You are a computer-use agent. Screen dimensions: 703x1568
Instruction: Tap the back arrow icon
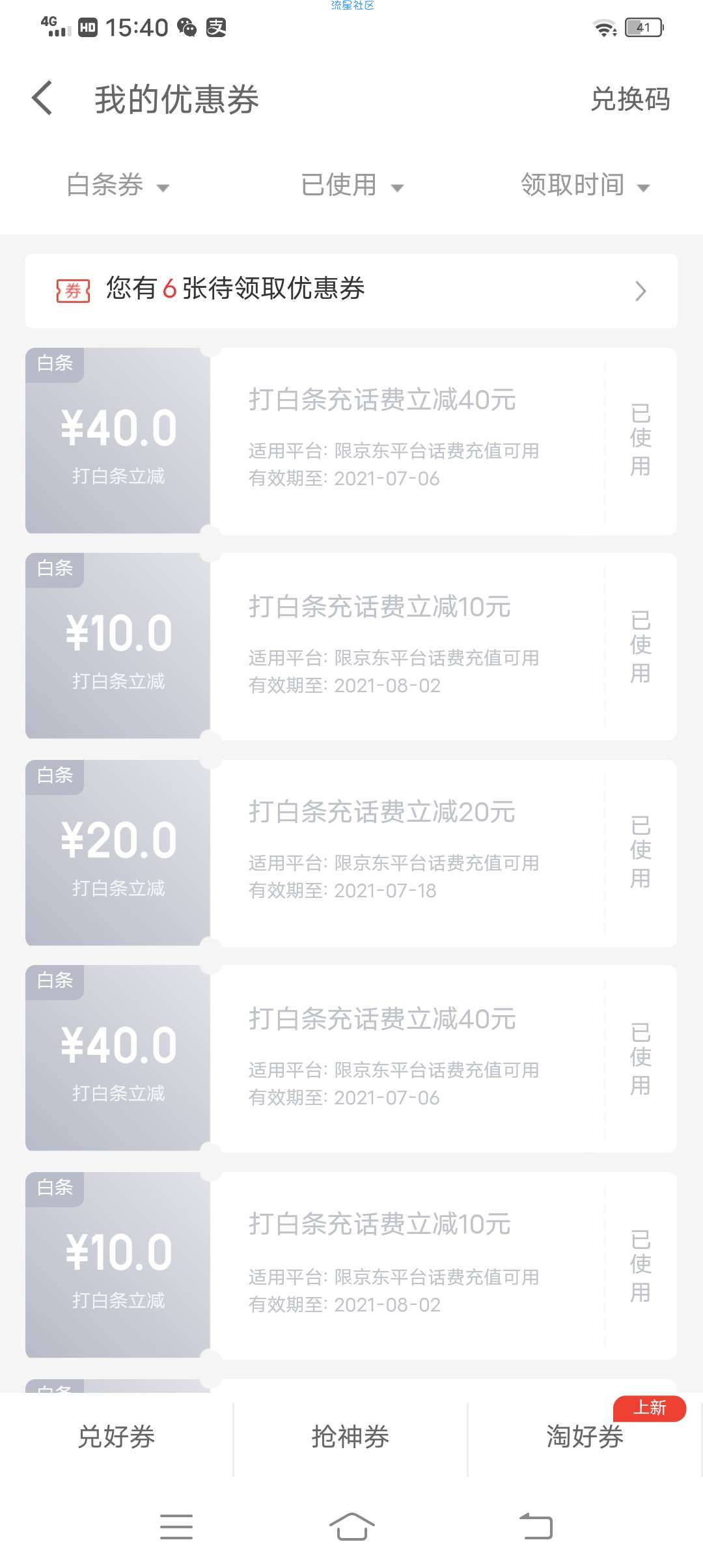(x=42, y=99)
